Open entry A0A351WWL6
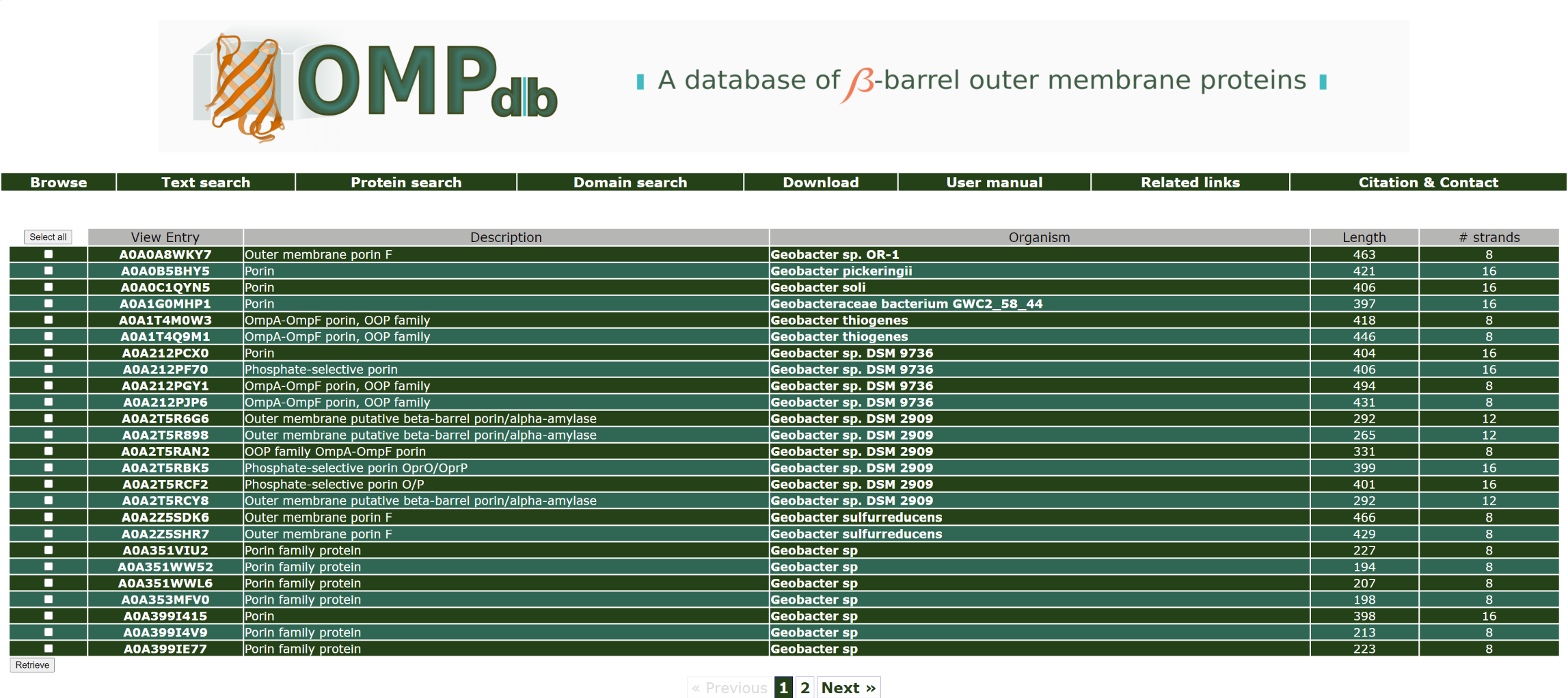This screenshot has height=698, width=1568. point(165,583)
